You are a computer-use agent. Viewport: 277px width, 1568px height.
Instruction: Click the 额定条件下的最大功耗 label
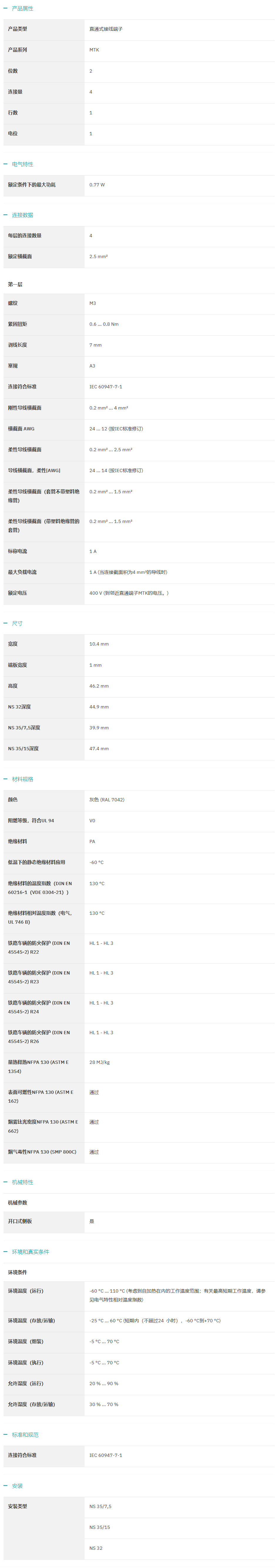coord(32,184)
